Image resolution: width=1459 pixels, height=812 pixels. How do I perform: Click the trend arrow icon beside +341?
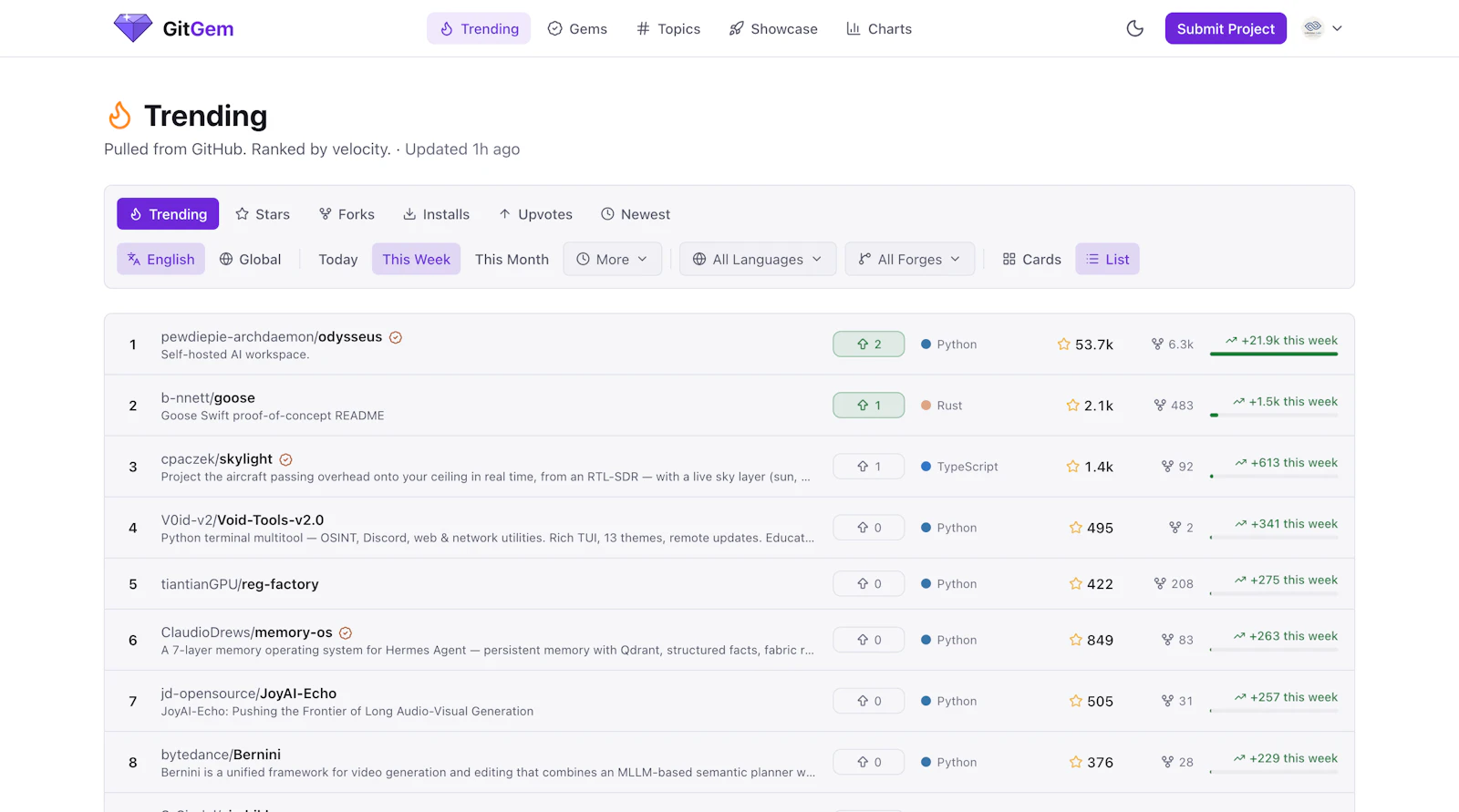(1240, 524)
